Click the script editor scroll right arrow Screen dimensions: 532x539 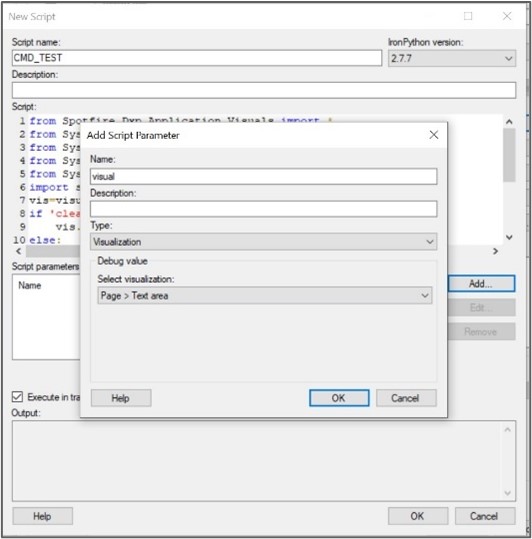coord(495,251)
